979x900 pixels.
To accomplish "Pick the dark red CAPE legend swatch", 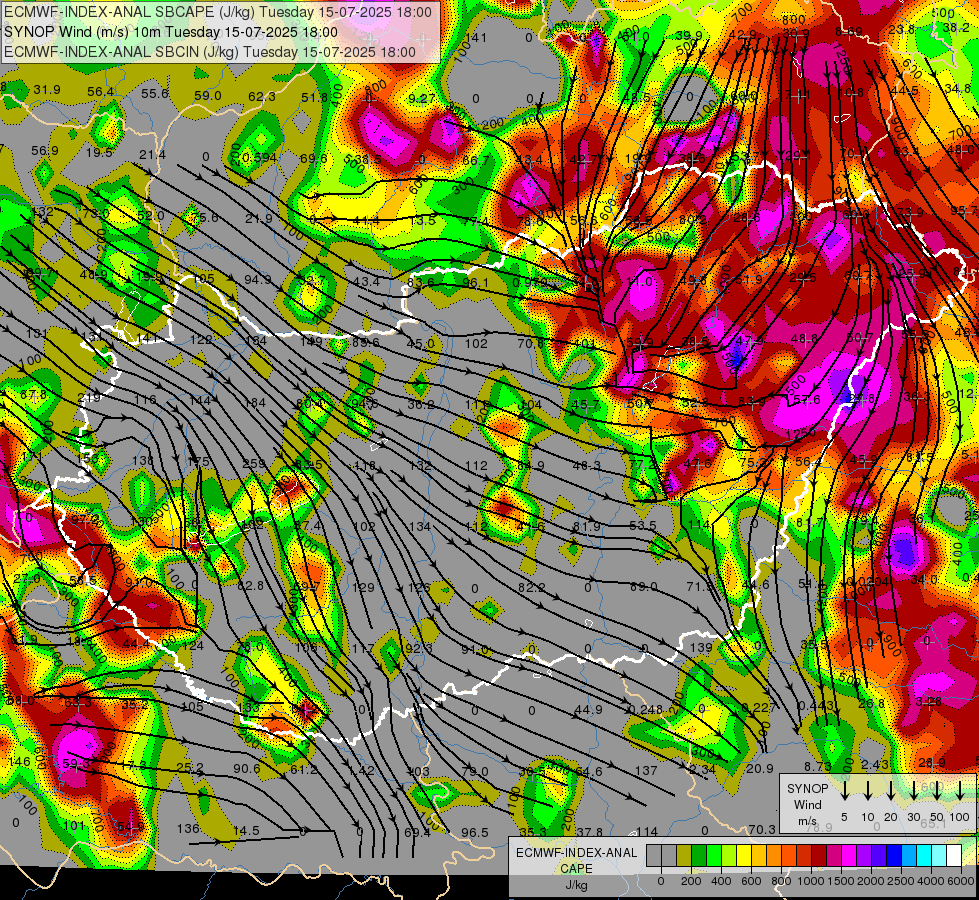I will pyautogui.click(x=819, y=855).
